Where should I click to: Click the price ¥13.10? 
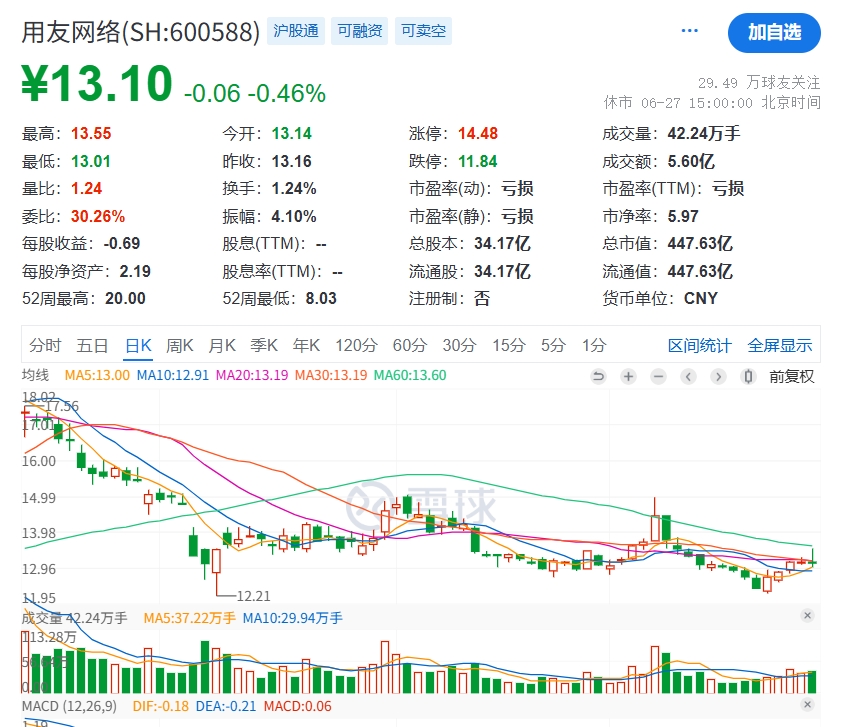(97, 83)
